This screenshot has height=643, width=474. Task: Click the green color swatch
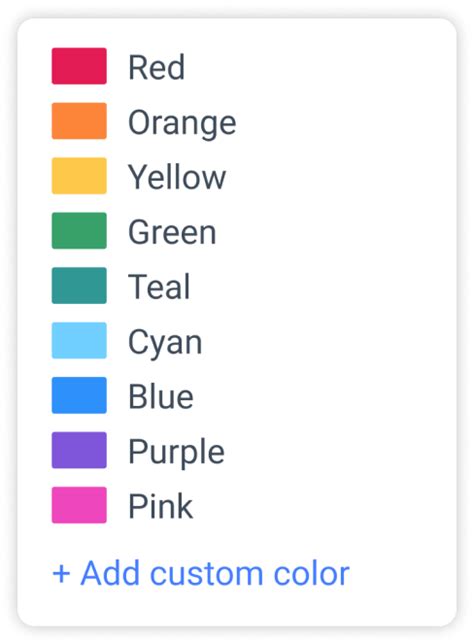point(79,230)
